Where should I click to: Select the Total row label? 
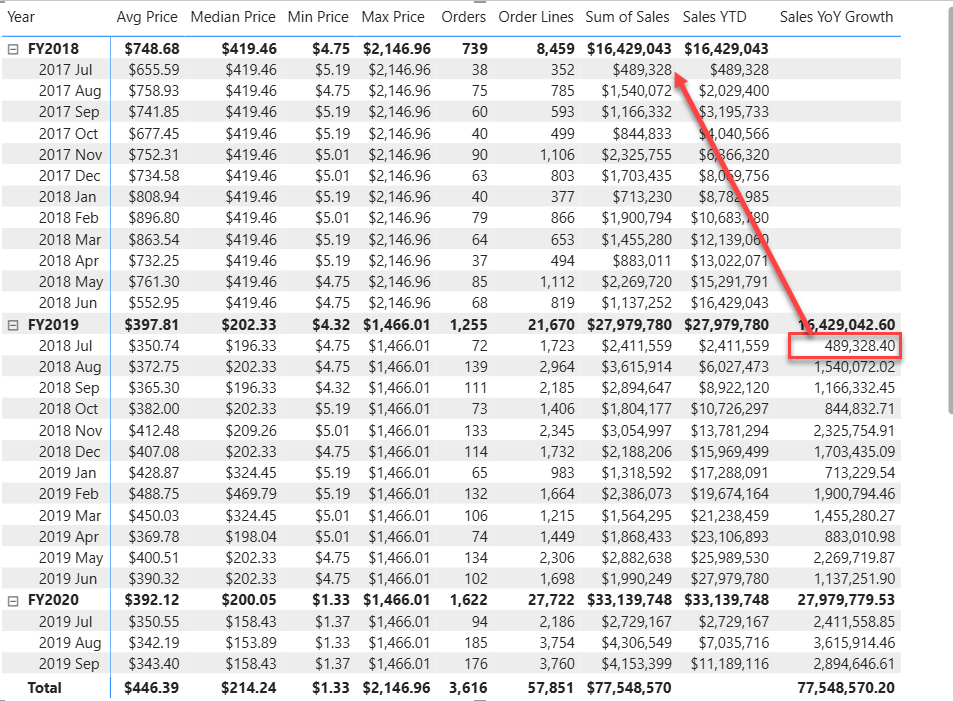click(44, 688)
